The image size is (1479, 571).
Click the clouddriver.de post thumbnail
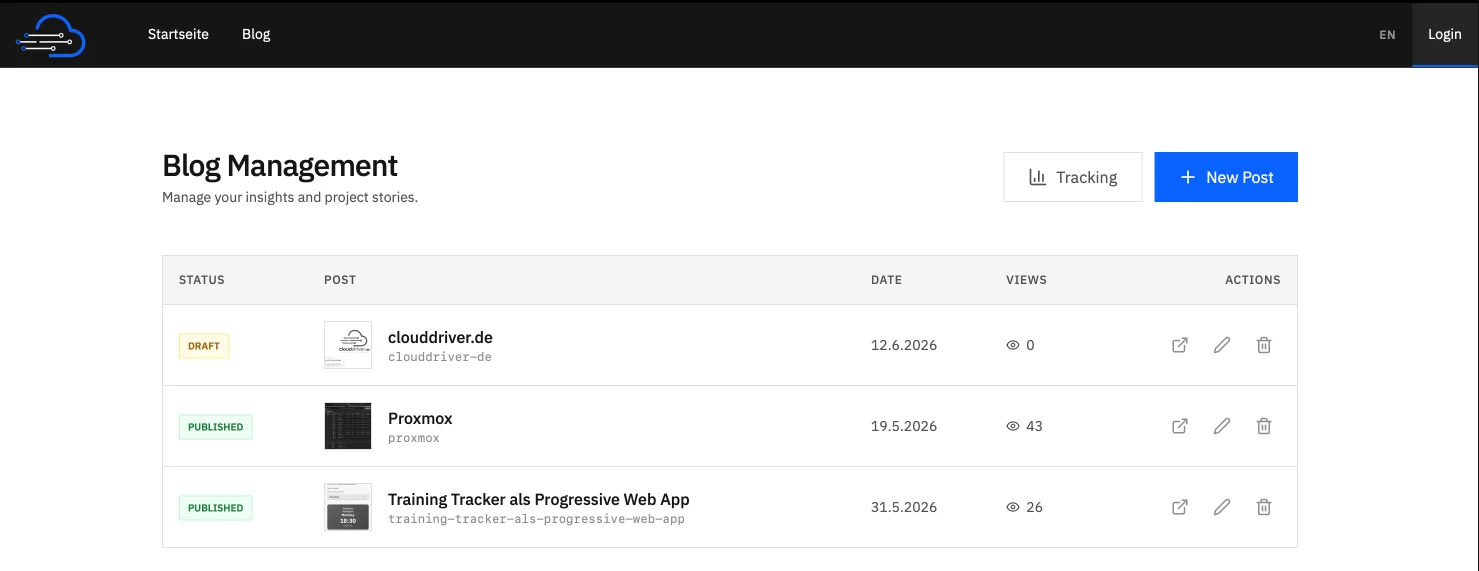click(348, 345)
